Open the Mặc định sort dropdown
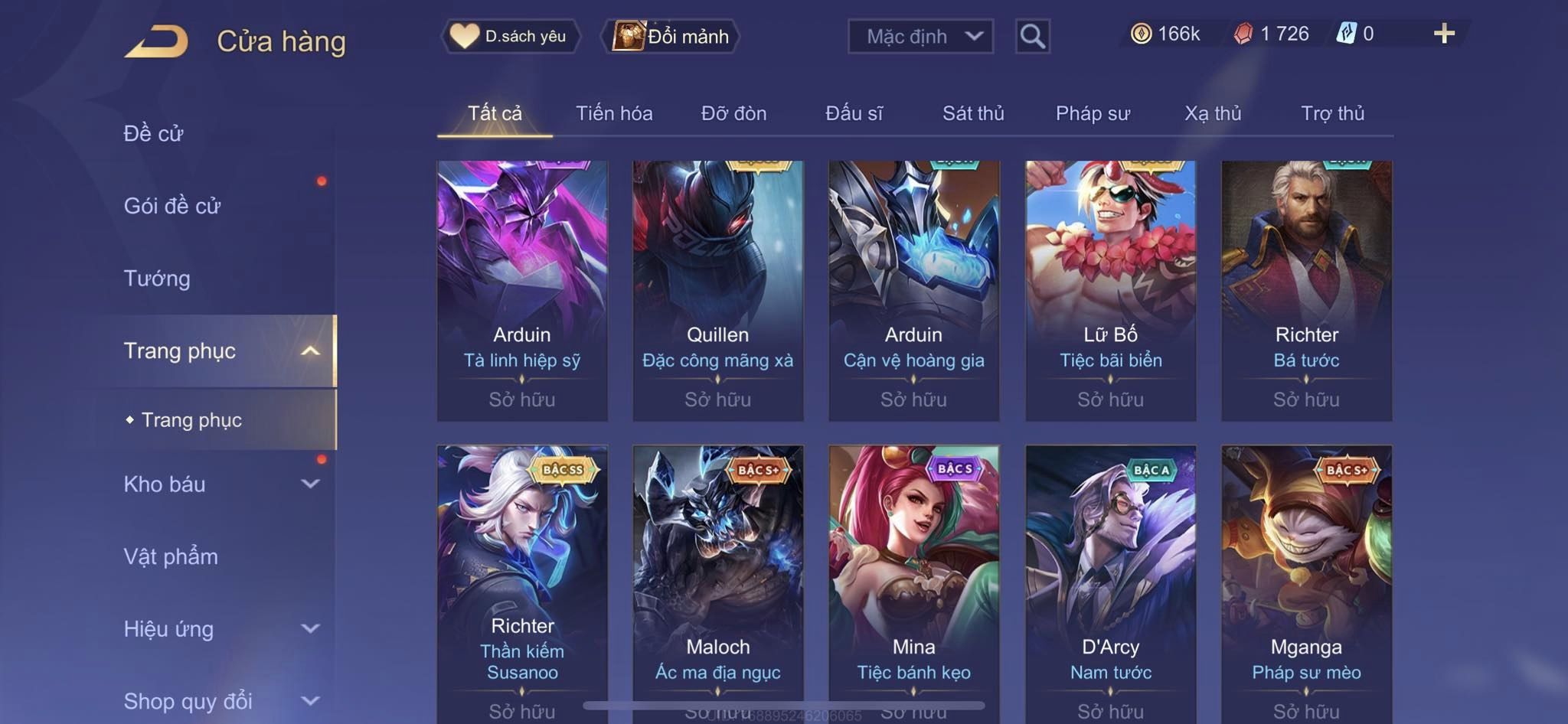 (920, 36)
